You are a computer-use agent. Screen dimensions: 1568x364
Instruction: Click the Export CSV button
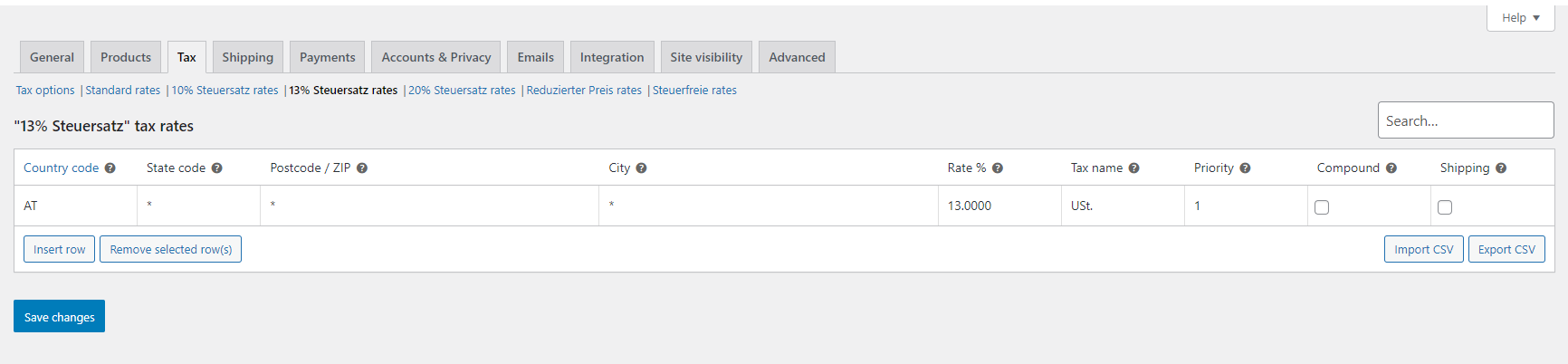1506,250
